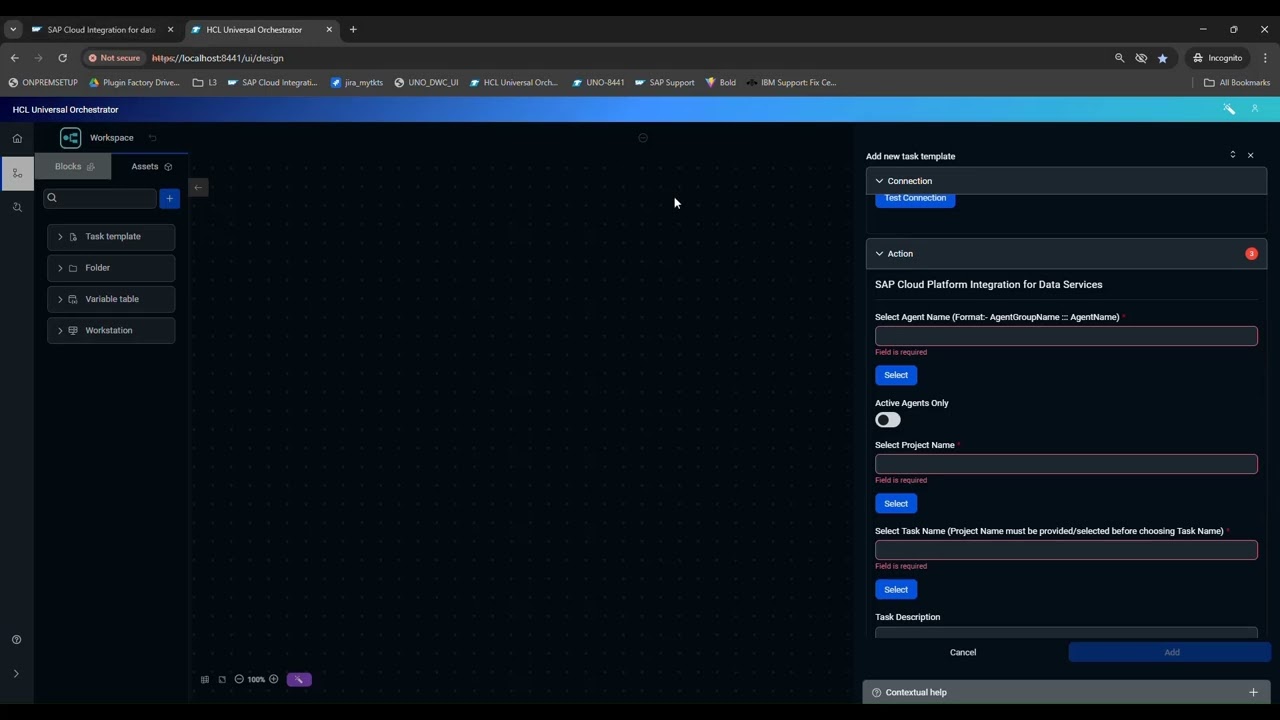The image size is (1280, 720).
Task: Click the 100% zoom level text
Action: click(256, 680)
